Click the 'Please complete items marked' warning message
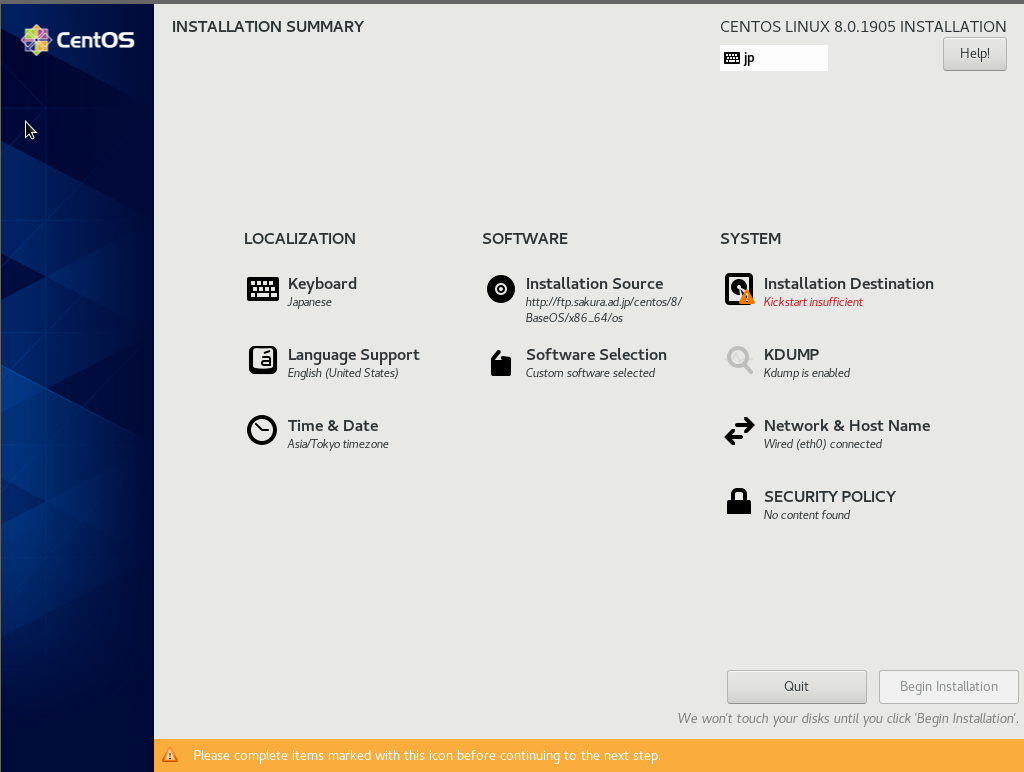1024x772 pixels. click(x=427, y=756)
